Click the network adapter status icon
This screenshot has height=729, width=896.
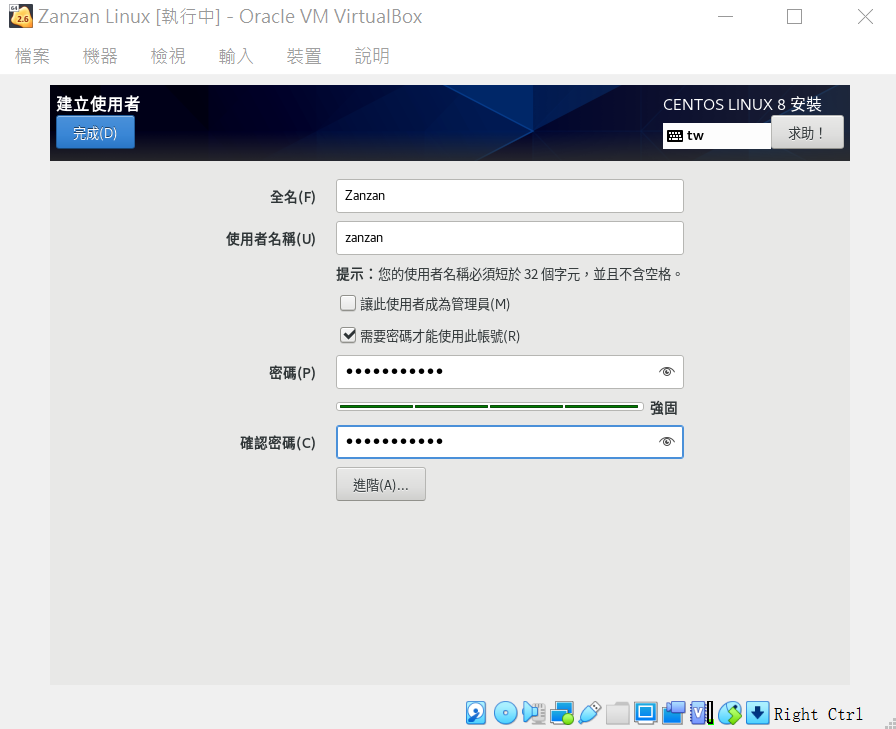click(562, 713)
